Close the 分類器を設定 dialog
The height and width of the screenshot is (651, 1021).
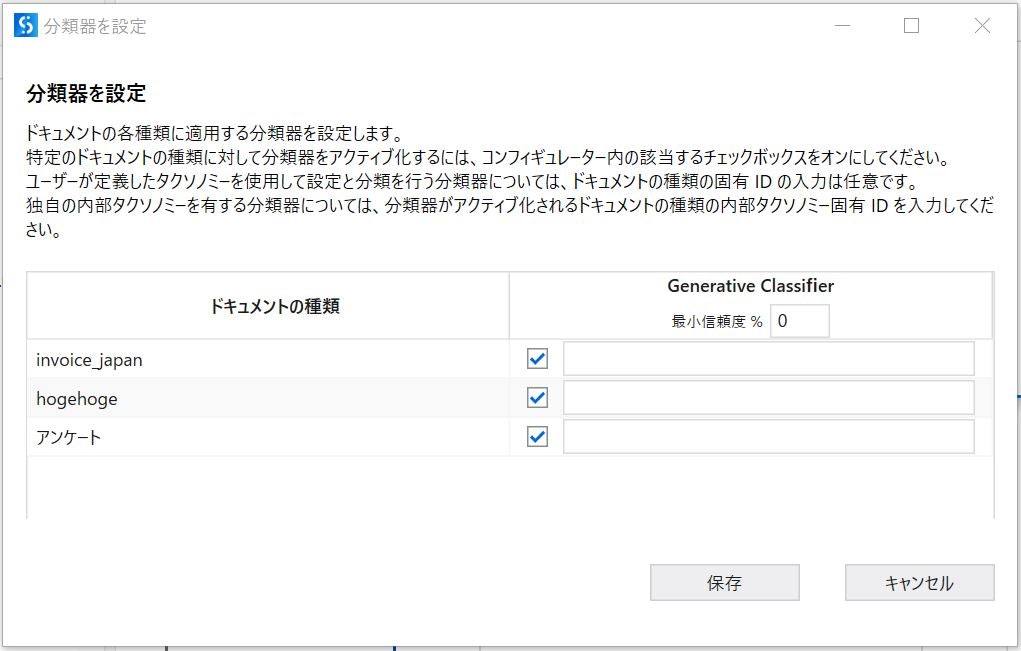[x=982, y=26]
